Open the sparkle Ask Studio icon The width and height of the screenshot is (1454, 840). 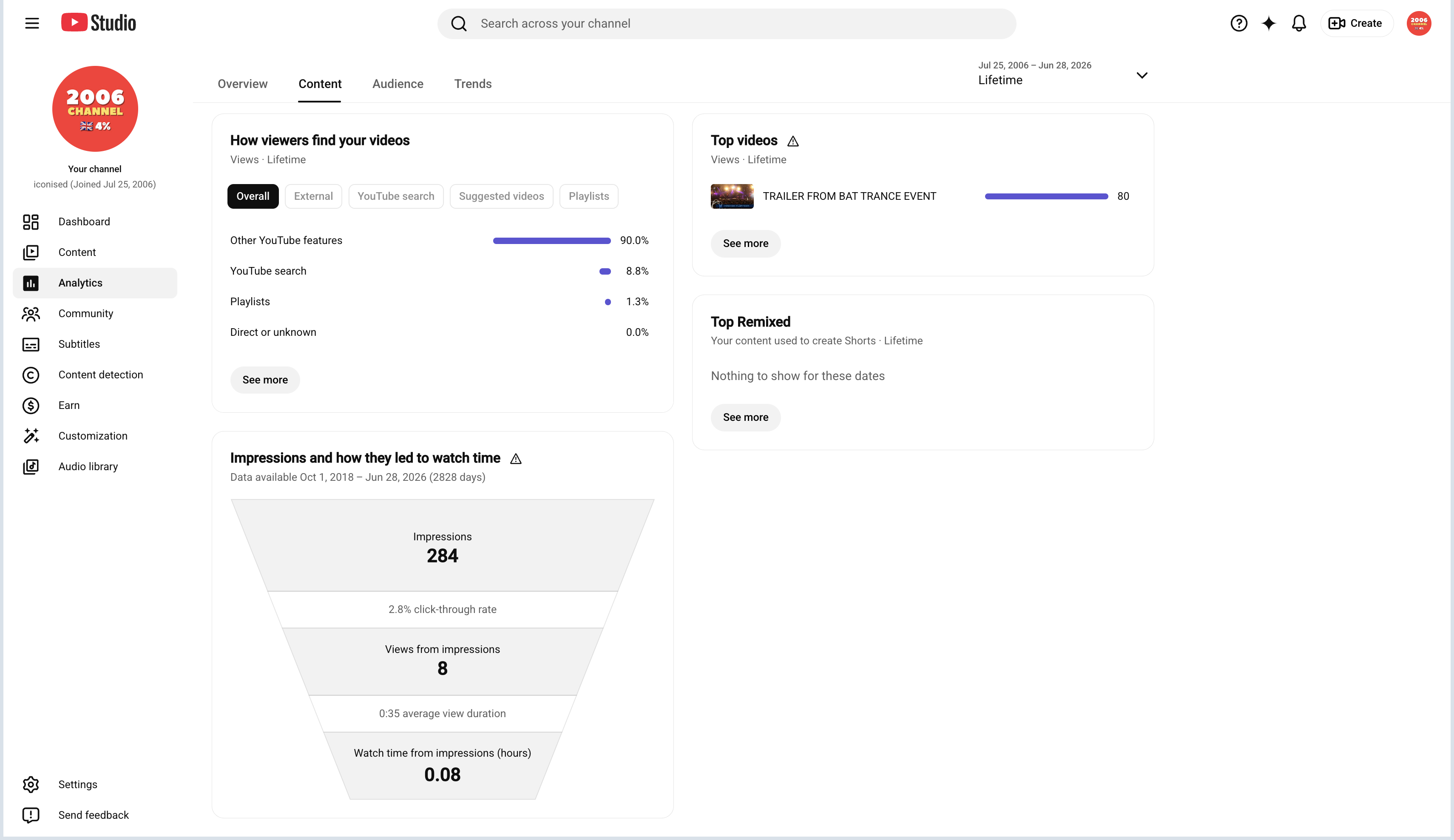click(1268, 23)
